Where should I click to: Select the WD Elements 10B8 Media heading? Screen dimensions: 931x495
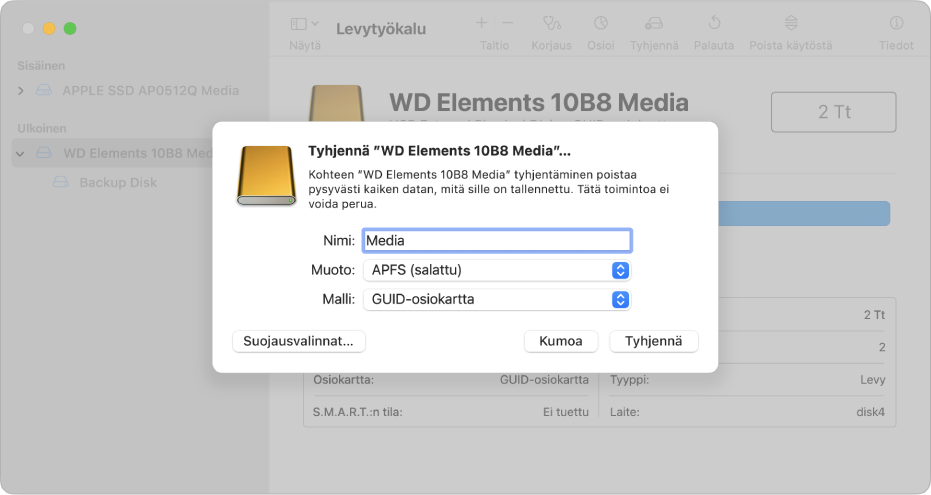[539, 103]
